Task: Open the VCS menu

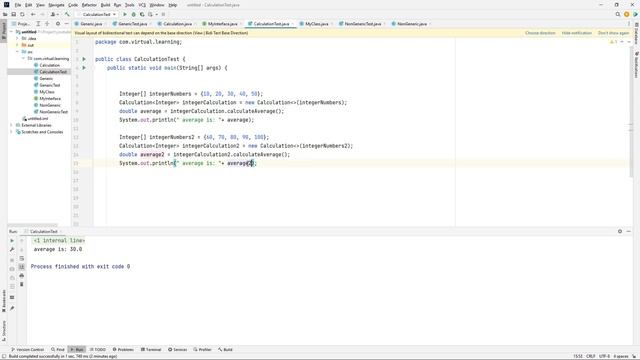Action: [142, 5]
